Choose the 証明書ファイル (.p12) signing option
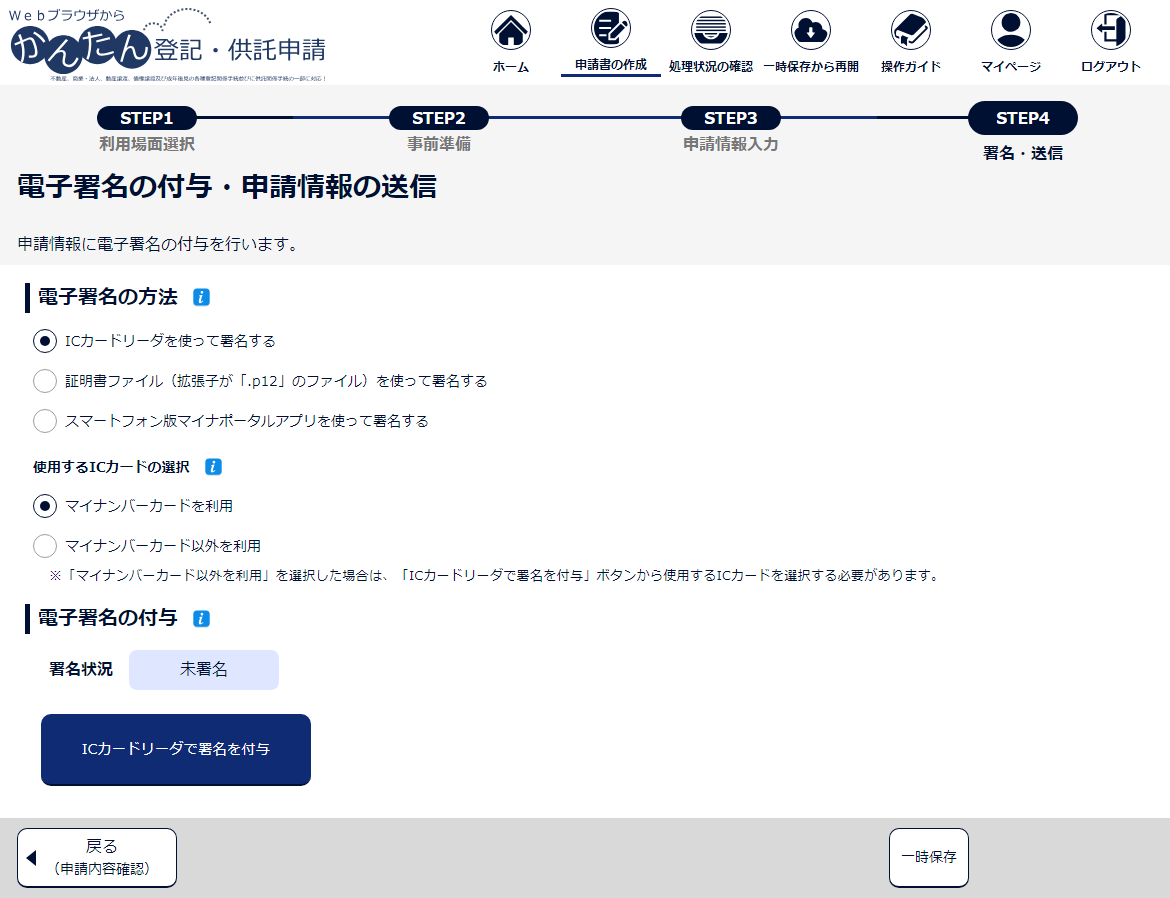The height and width of the screenshot is (898, 1170). (45, 381)
